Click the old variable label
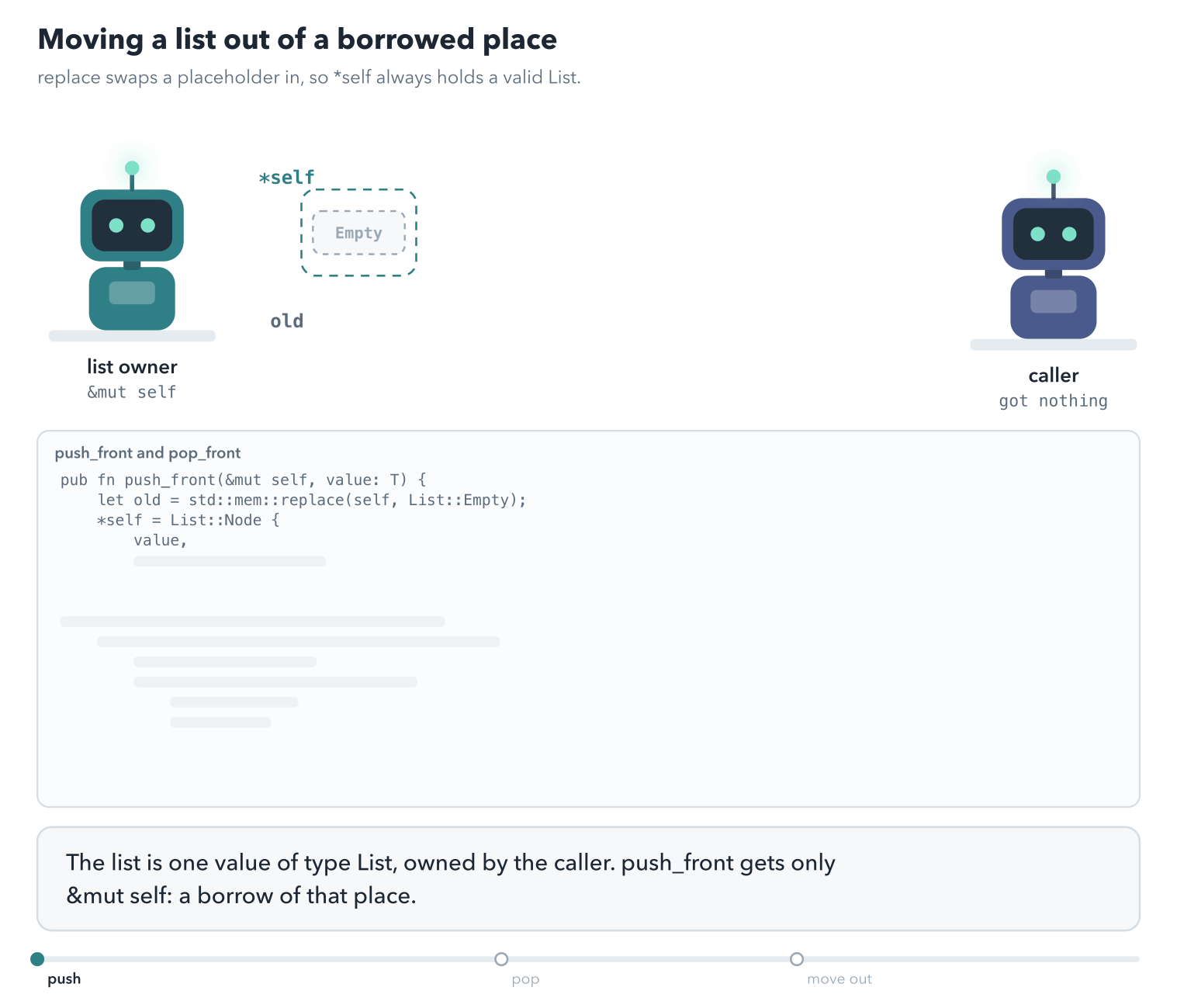Viewport: 1177px width, 1008px height. point(286,321)
